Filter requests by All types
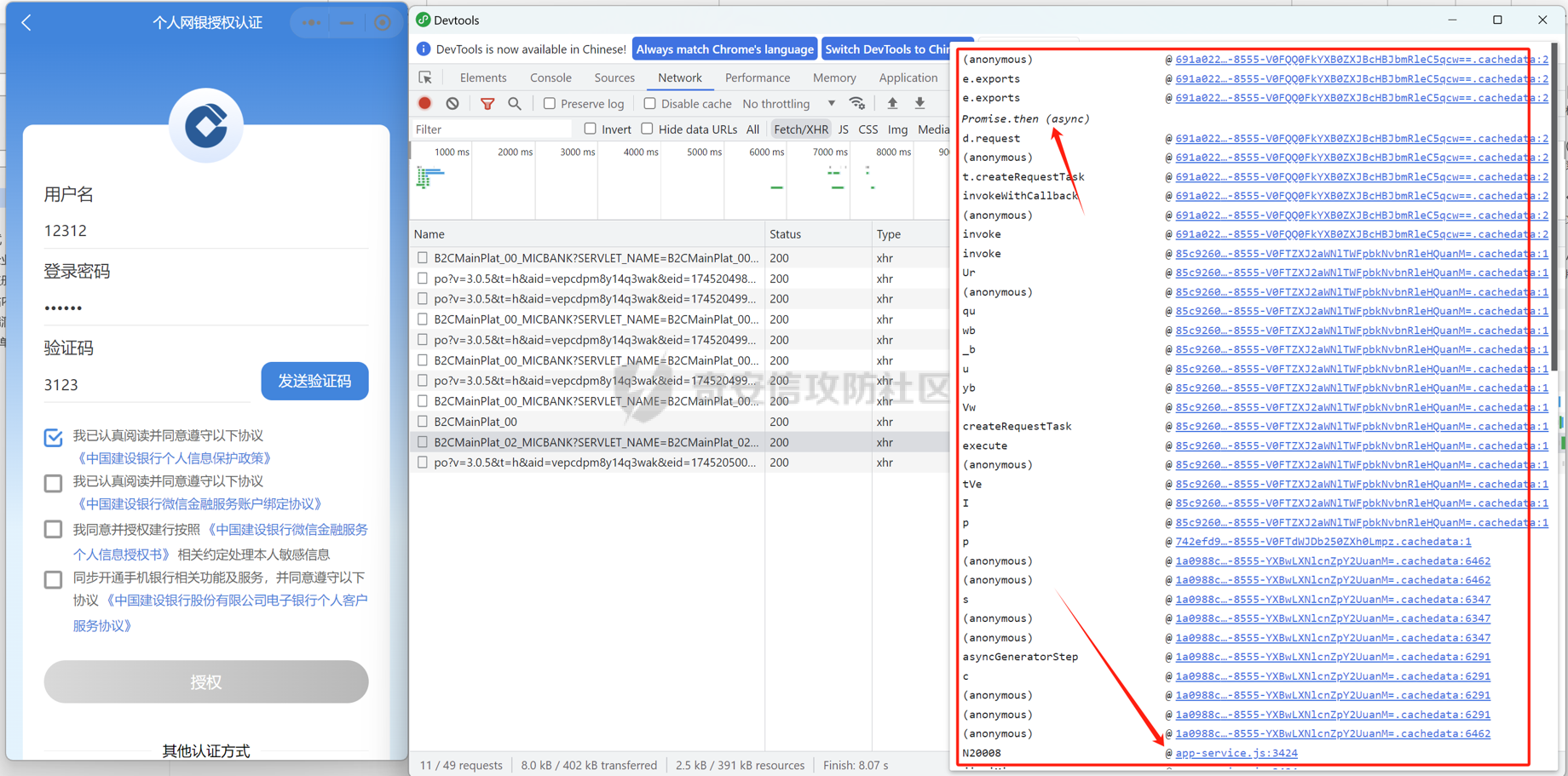Viewport: 1568px width, 776px height. click(x=752, y=129)
